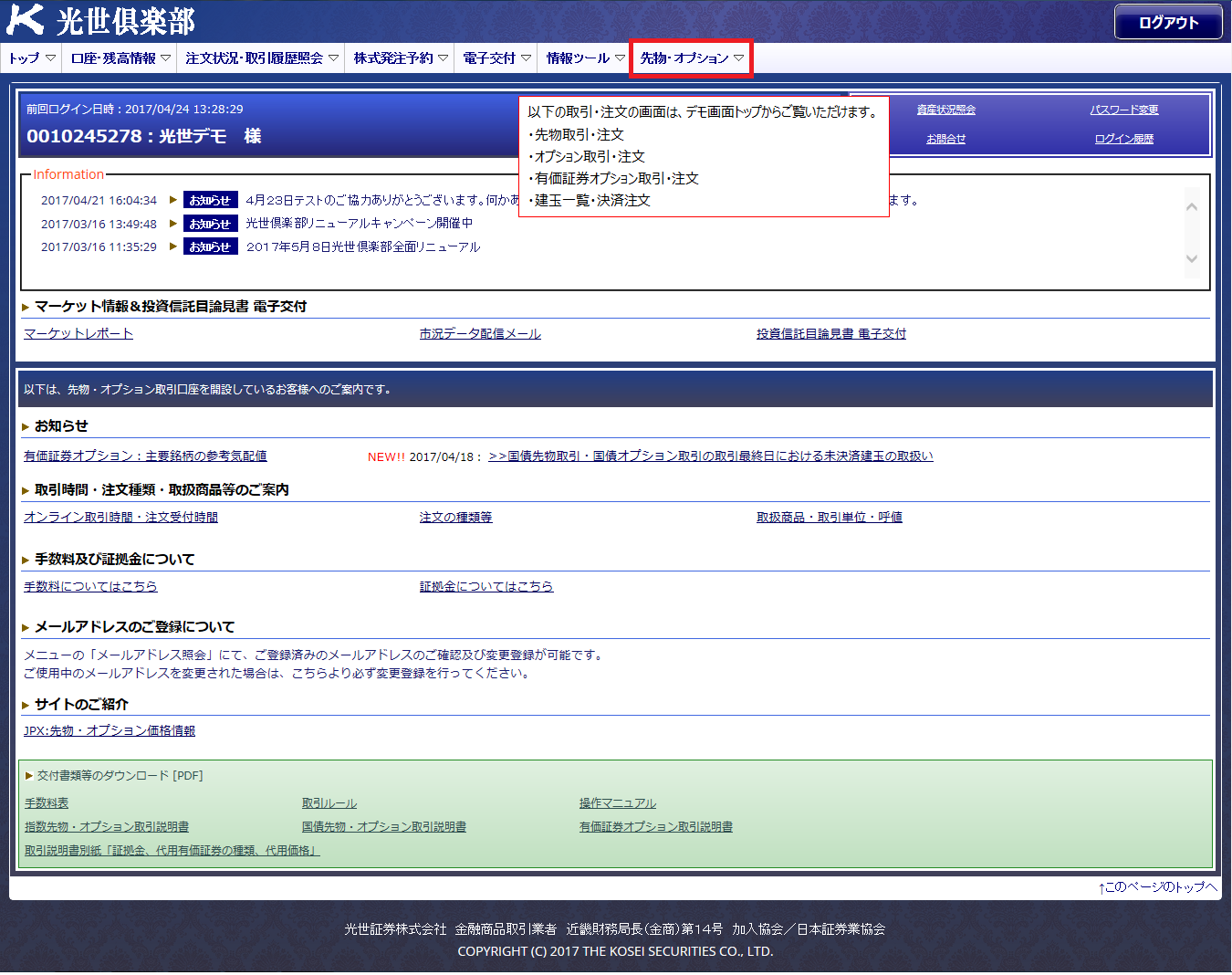
Task: Expand the 電子交付 dropdown menu
Action: click(x=496, y=58)
